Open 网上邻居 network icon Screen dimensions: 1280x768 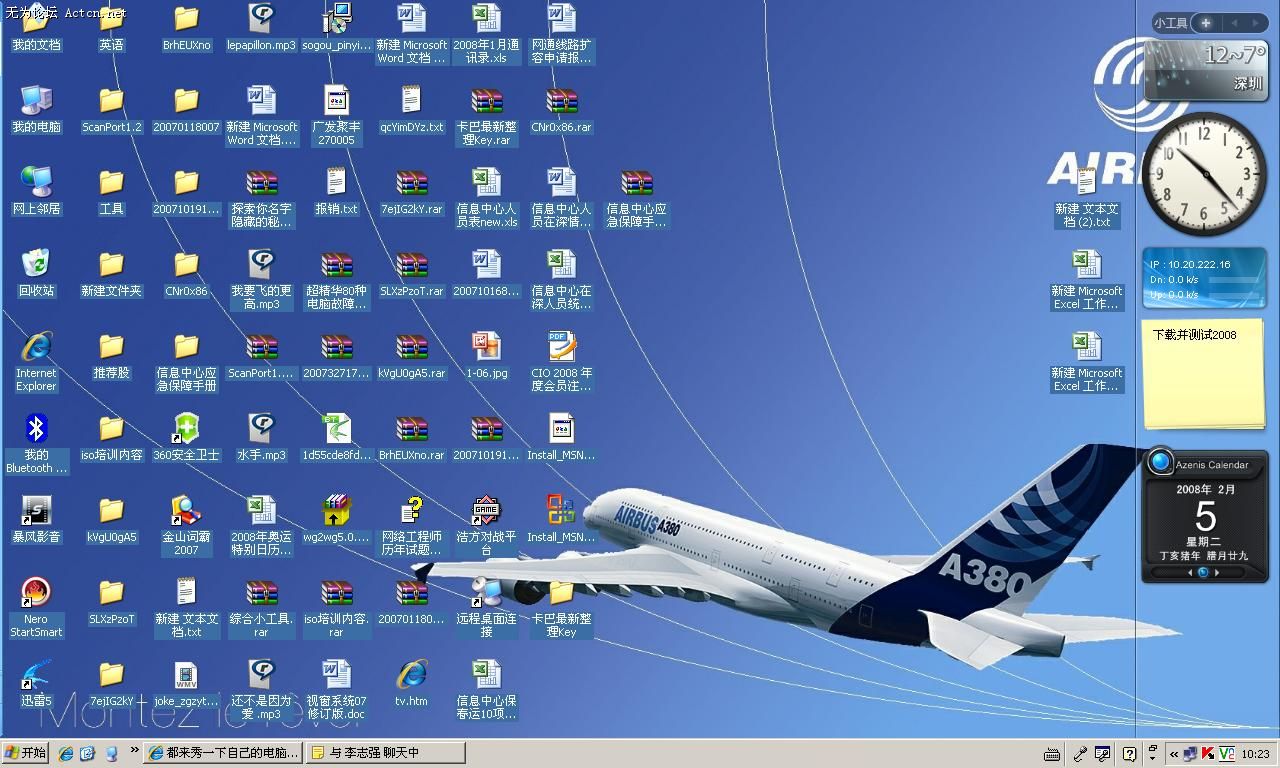pyautogui.click(x=36, y=192)
